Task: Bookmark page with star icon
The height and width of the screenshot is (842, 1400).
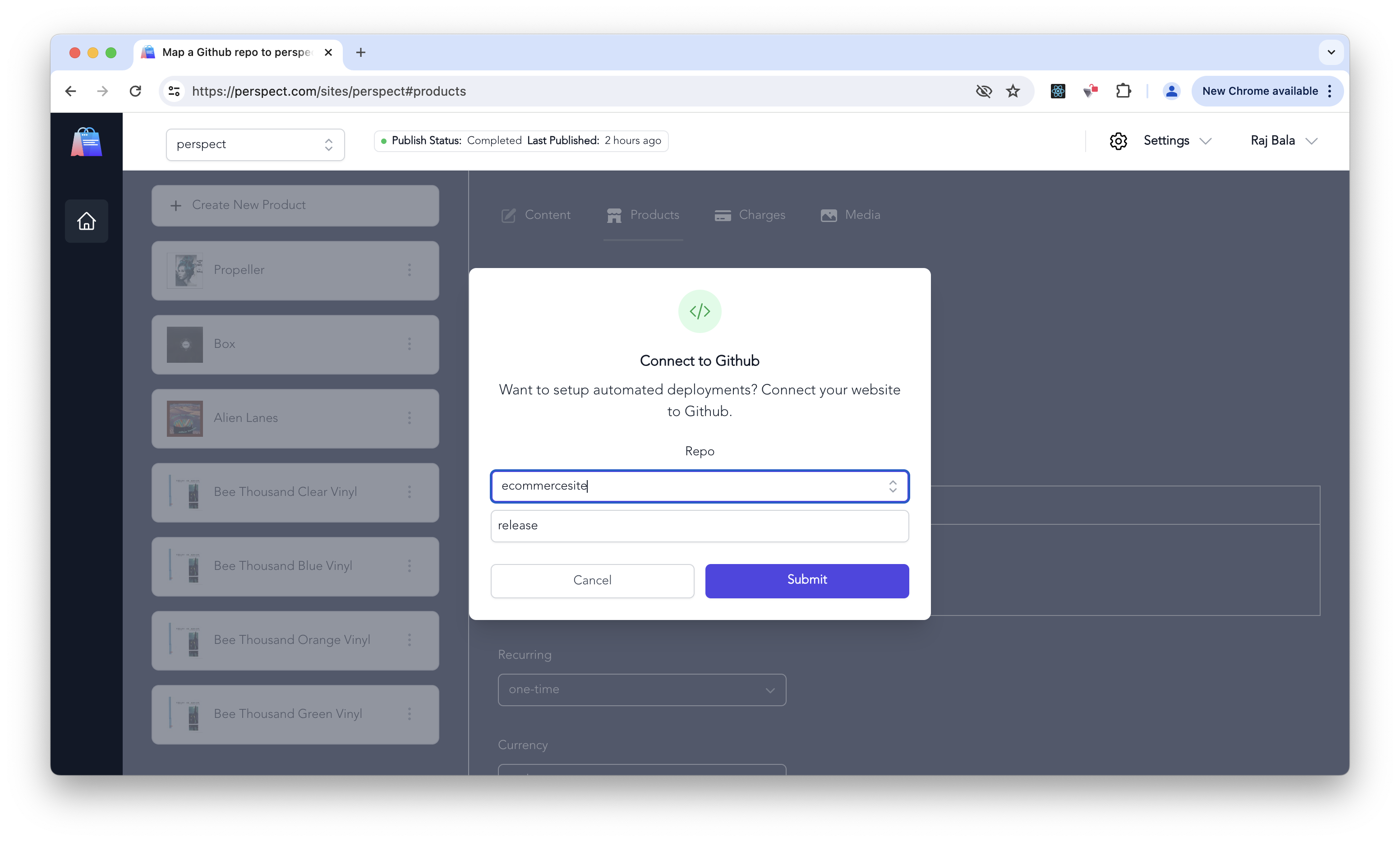Action: (1013, 91)
